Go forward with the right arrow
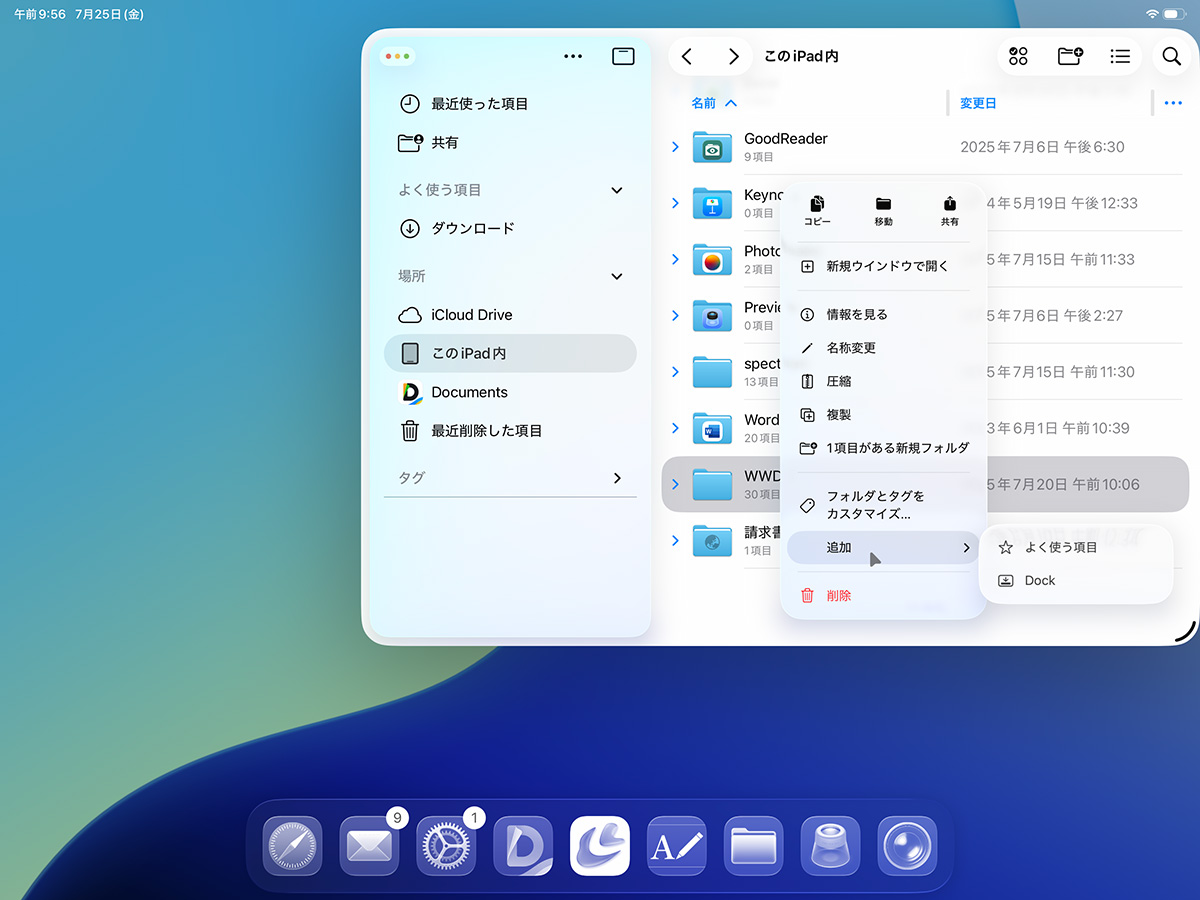 734,57
